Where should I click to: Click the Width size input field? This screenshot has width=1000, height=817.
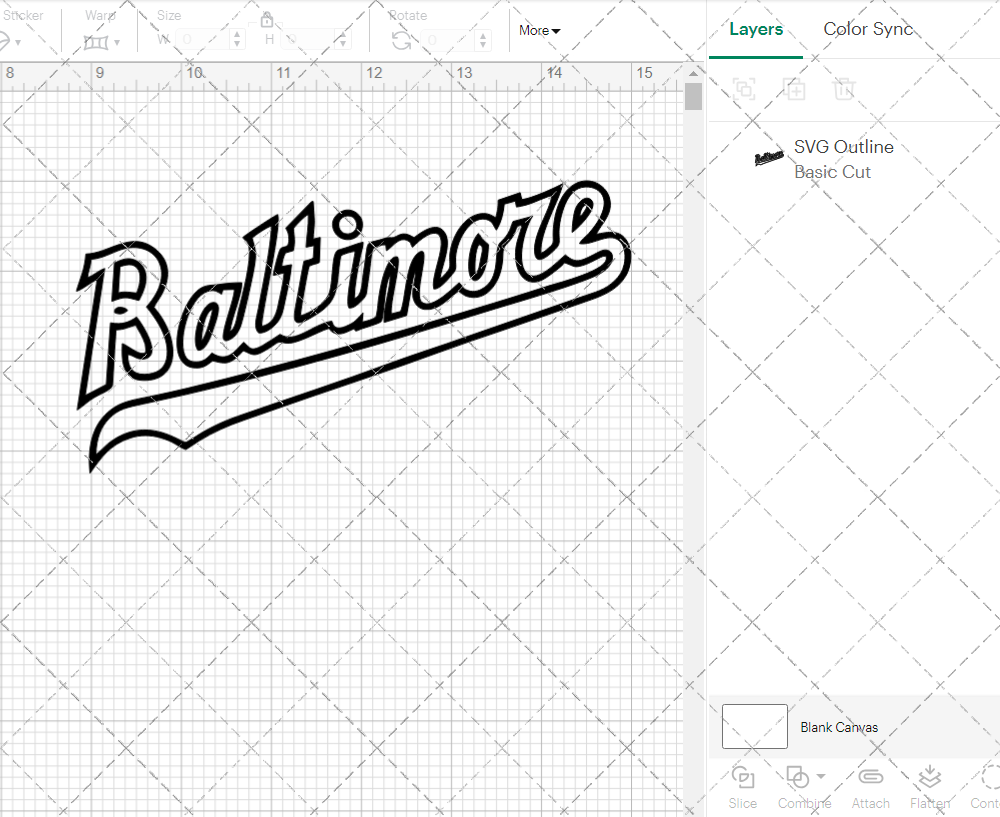(205, 40)
